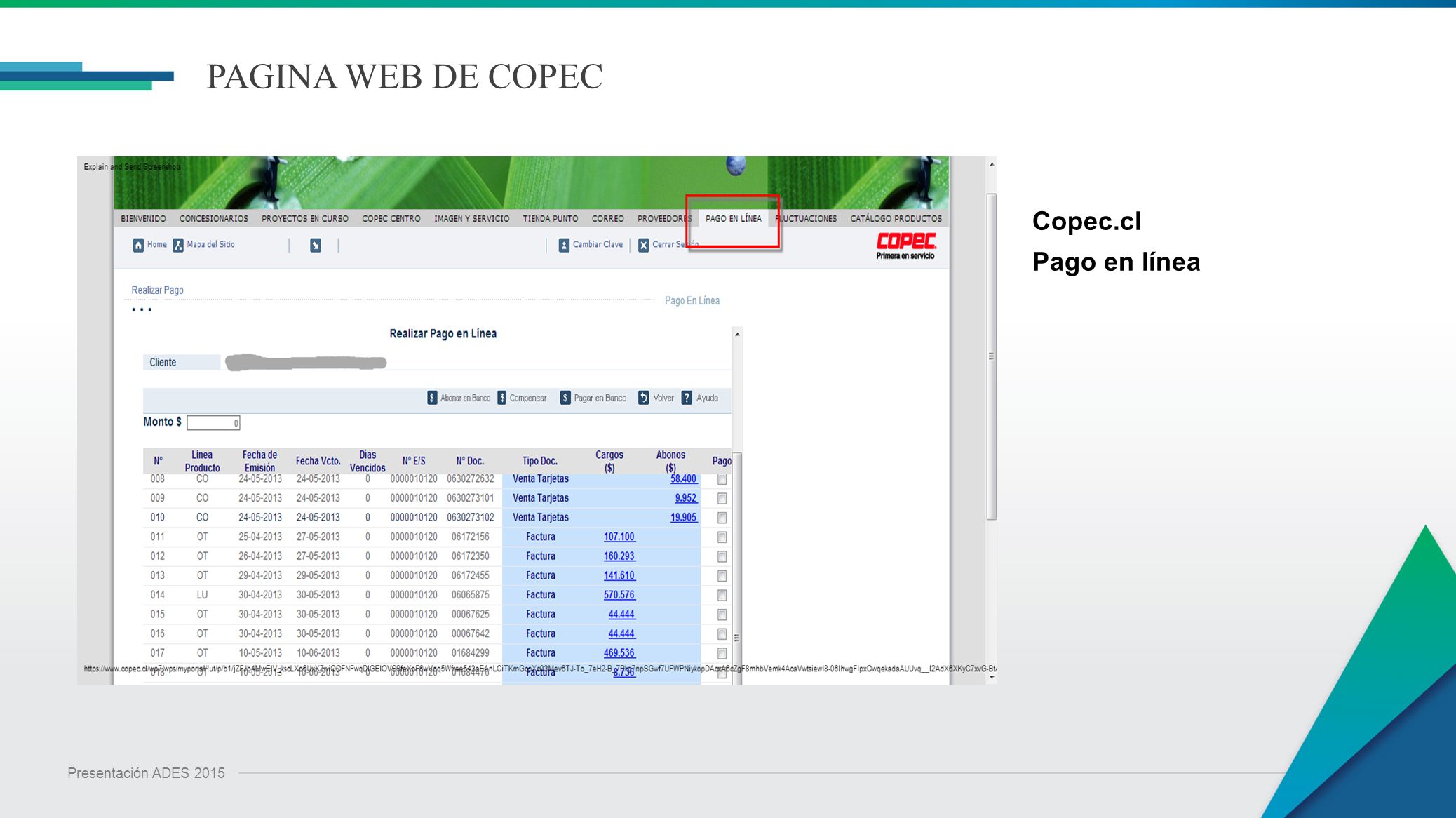Click the Pago En Línea section label
1456x818 pixels.
pos(692,301)
